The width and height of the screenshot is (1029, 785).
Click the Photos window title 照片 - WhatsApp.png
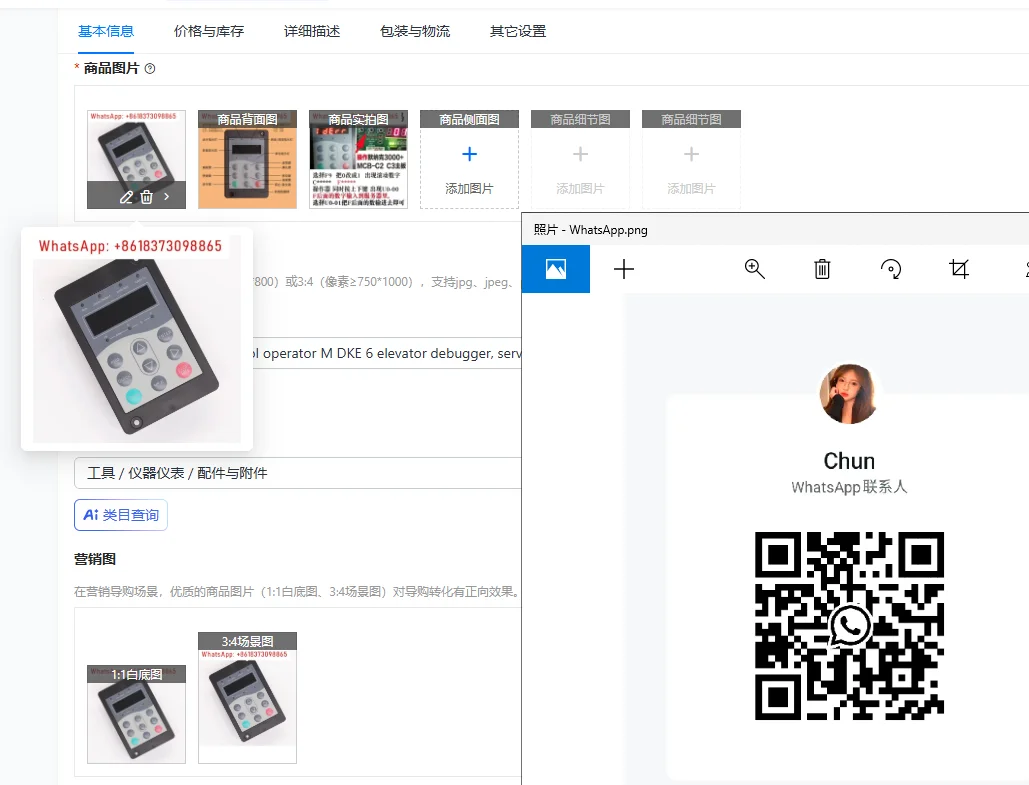point(591,230)
